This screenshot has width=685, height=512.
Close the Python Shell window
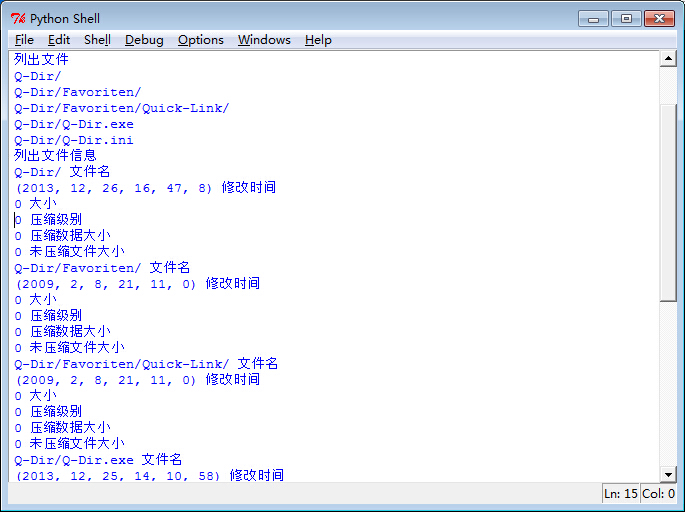659,19
